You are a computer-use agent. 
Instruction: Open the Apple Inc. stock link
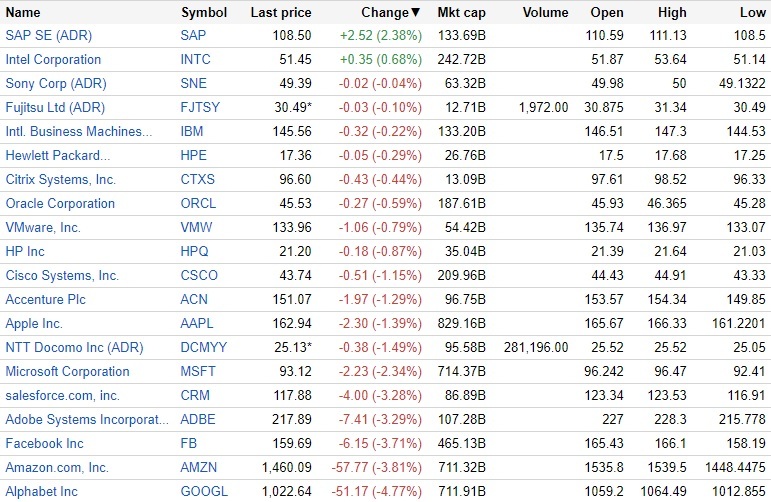[x=34, y=324]
